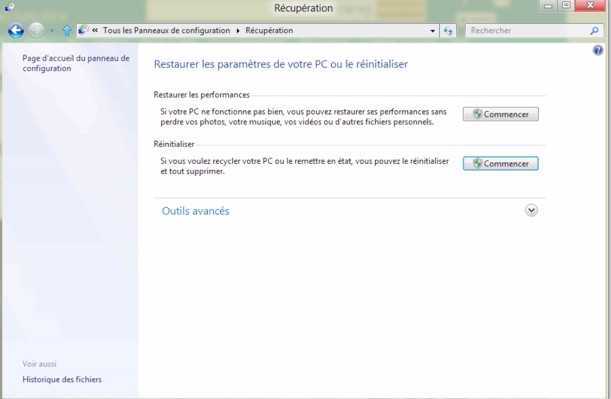Open 'Page d'accueil du panneau de configuration'
The height and width of the screenshot is (399, 611).
click(76, 63)
